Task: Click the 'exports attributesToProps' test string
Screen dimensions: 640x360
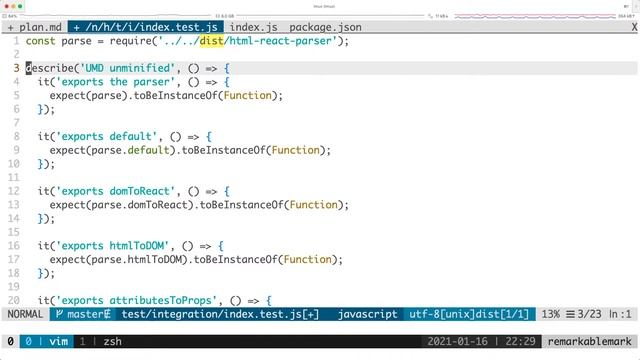Action: pyautogui.click(x=137, y=301)
